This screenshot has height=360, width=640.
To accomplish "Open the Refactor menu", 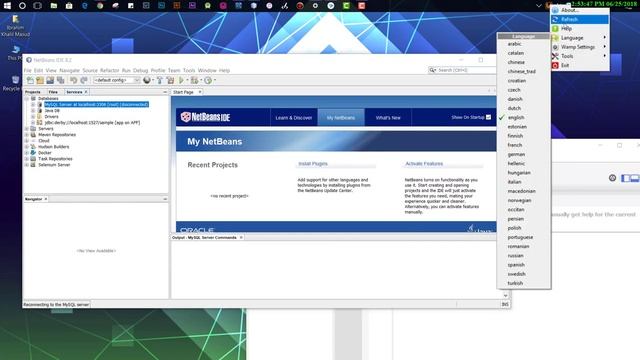I will (x=109, y=70).
